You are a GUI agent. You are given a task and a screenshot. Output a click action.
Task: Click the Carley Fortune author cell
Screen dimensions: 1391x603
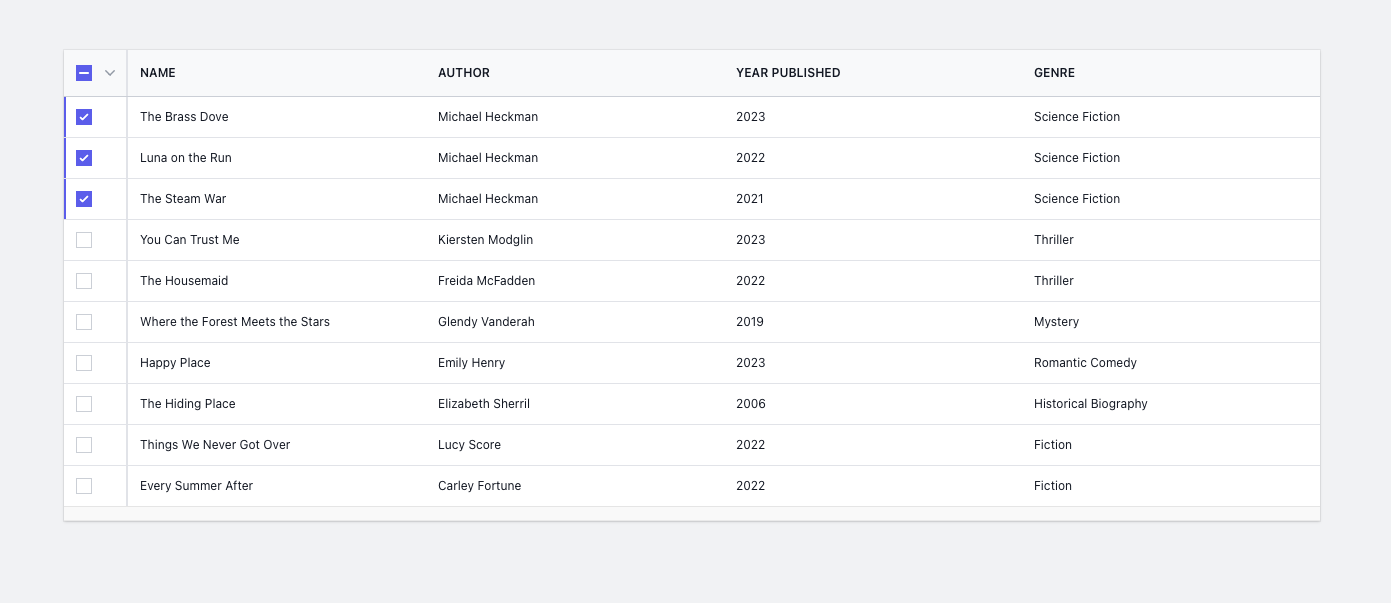(479, 486)
